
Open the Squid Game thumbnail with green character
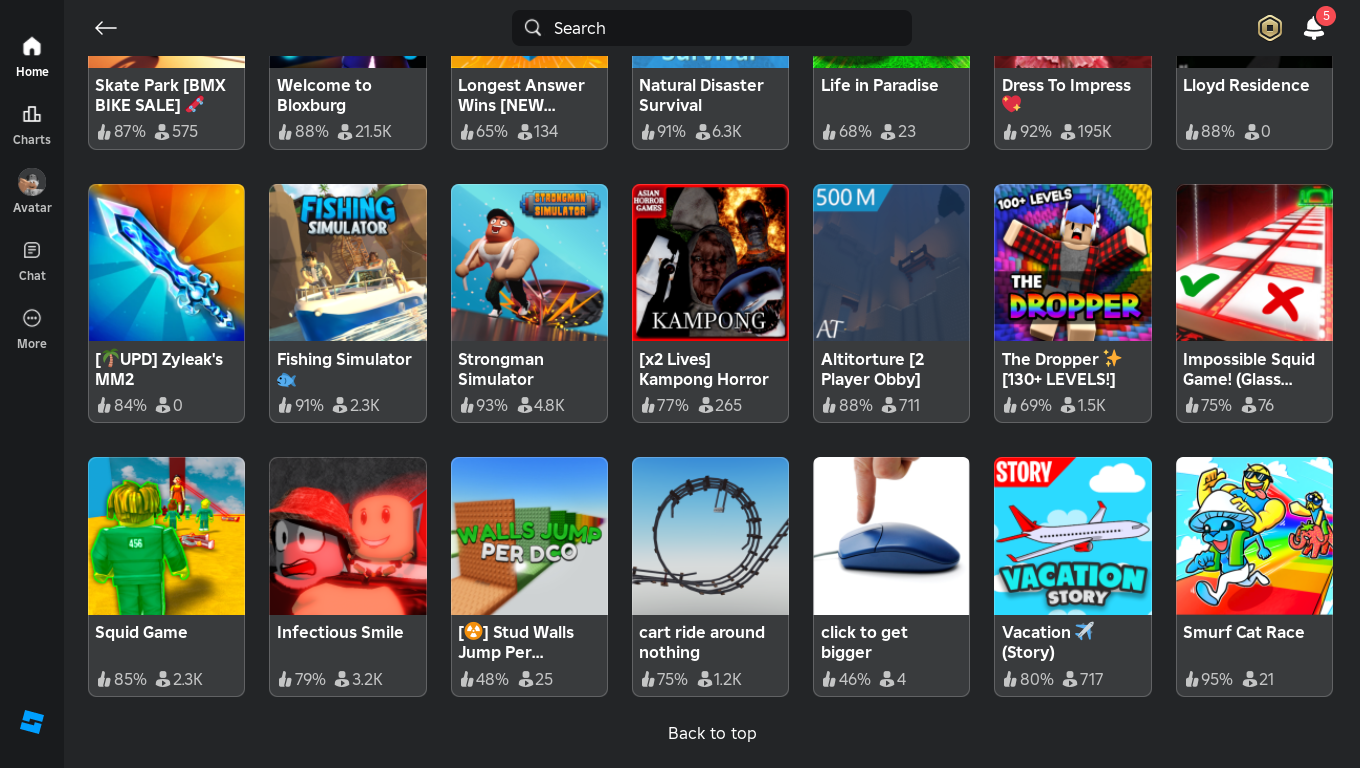166,536
